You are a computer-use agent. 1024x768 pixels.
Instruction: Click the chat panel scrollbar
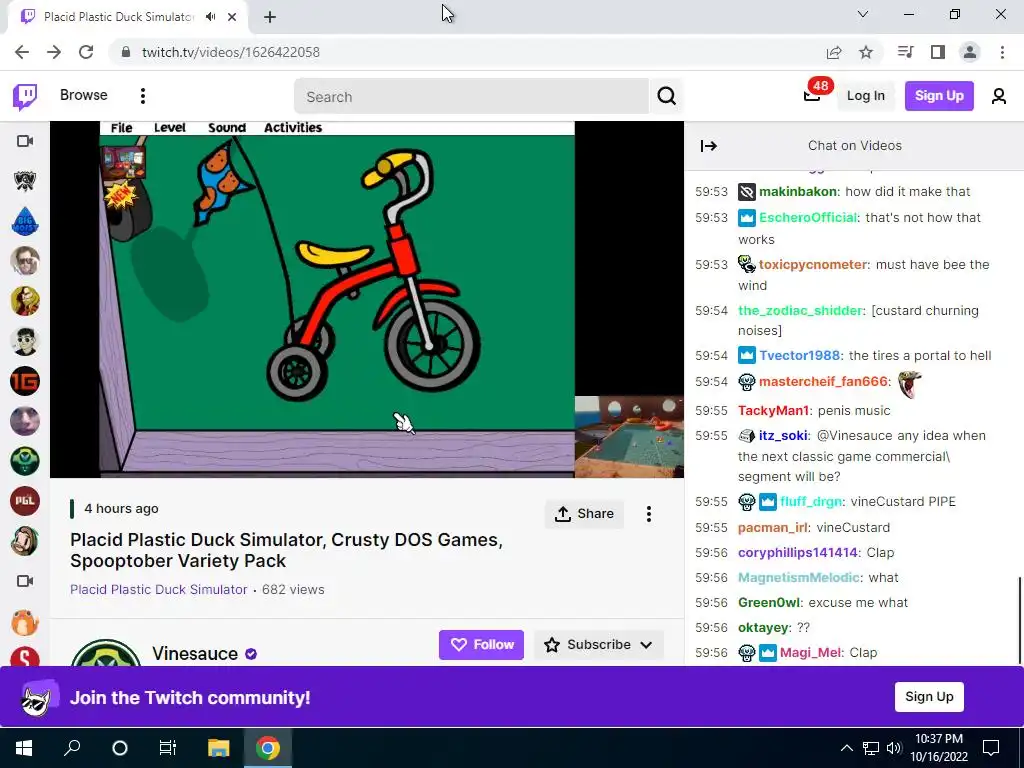(x=1019, y=618)
